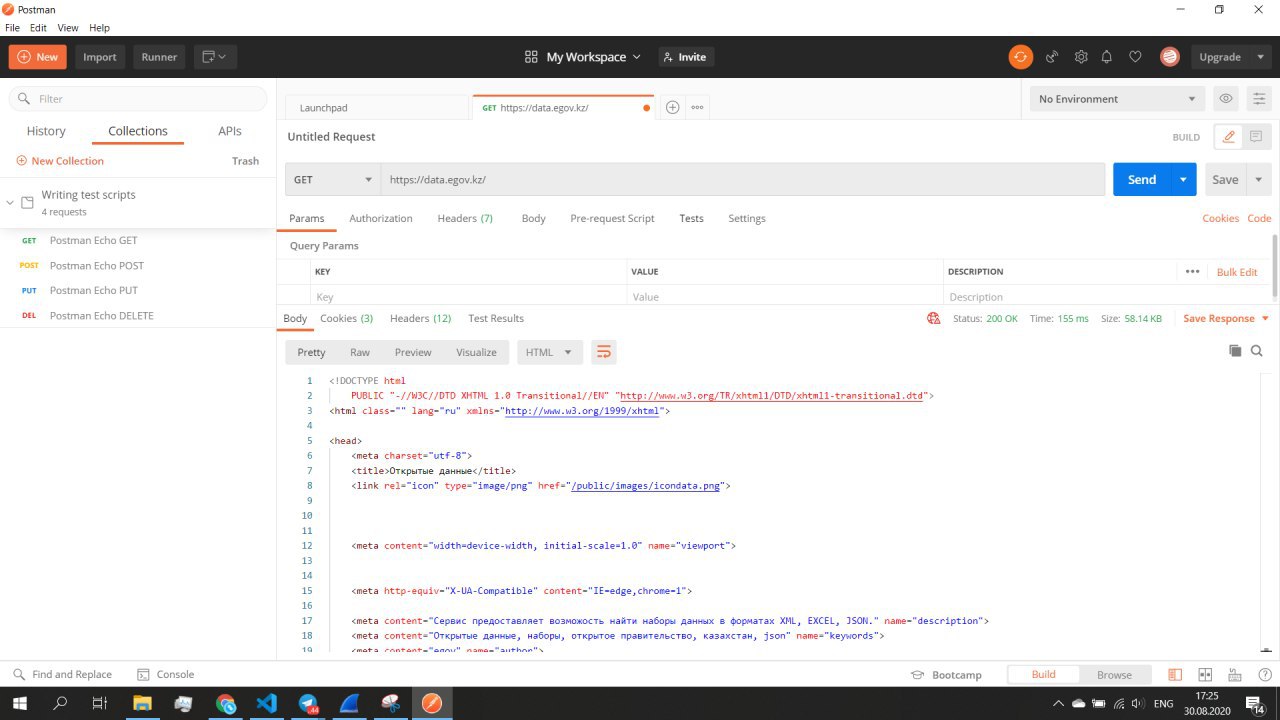The height and width of the screenshot is (720, 1280).
Task: Open the capture requests satellite icon
Action: tap(1052, 57)
